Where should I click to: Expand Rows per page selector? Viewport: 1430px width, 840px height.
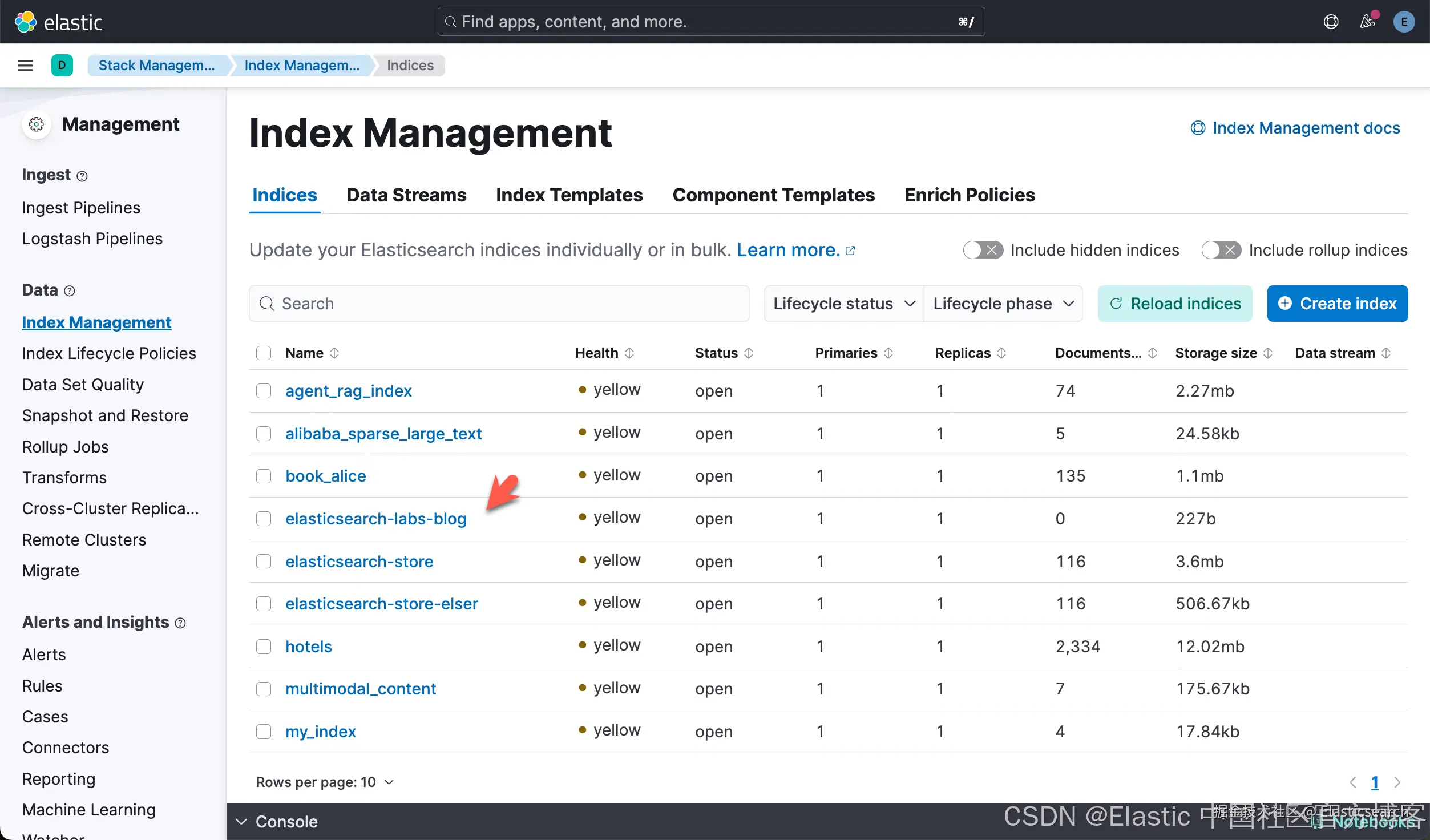(325, 782)
